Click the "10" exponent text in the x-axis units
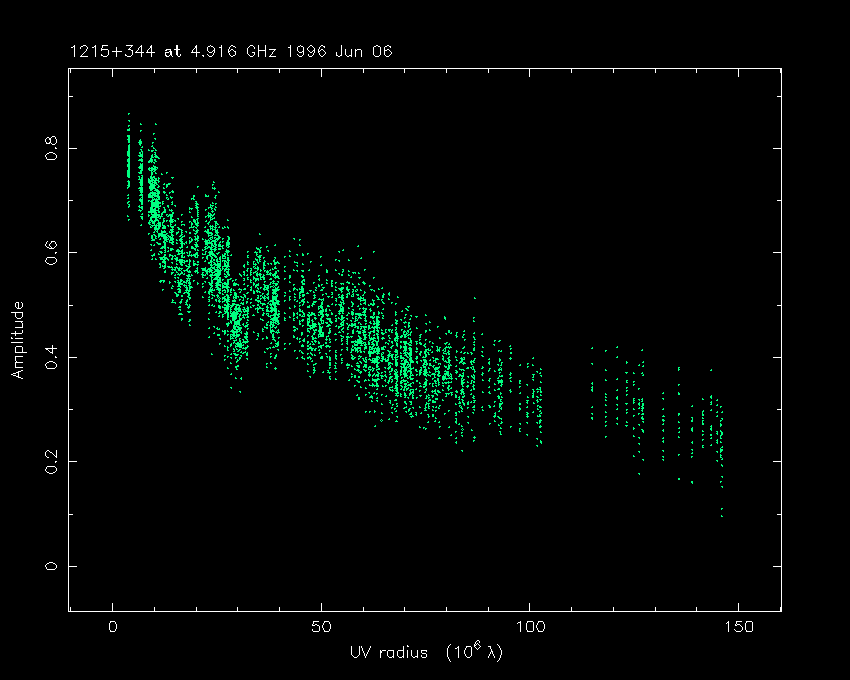The image size is (850, 680). pyautogui.click(x=463, y=652)
